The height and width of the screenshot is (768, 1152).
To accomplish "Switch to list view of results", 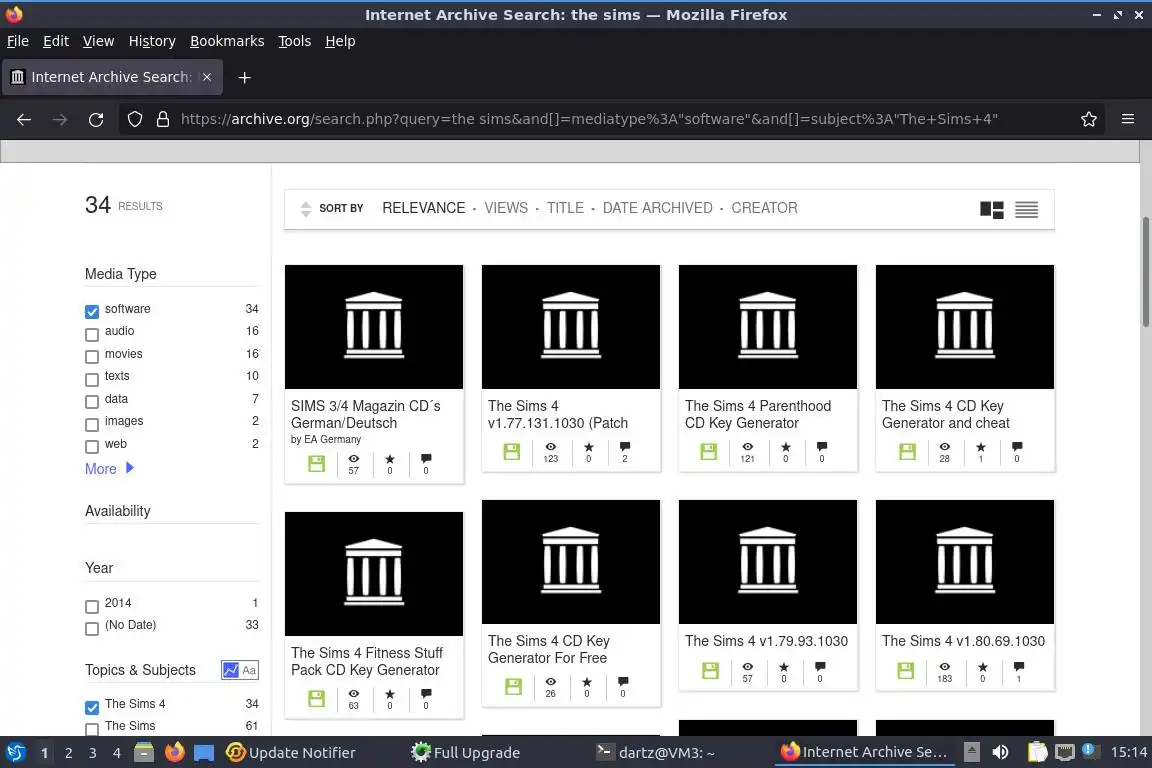I will click(x=1026, y=210).
